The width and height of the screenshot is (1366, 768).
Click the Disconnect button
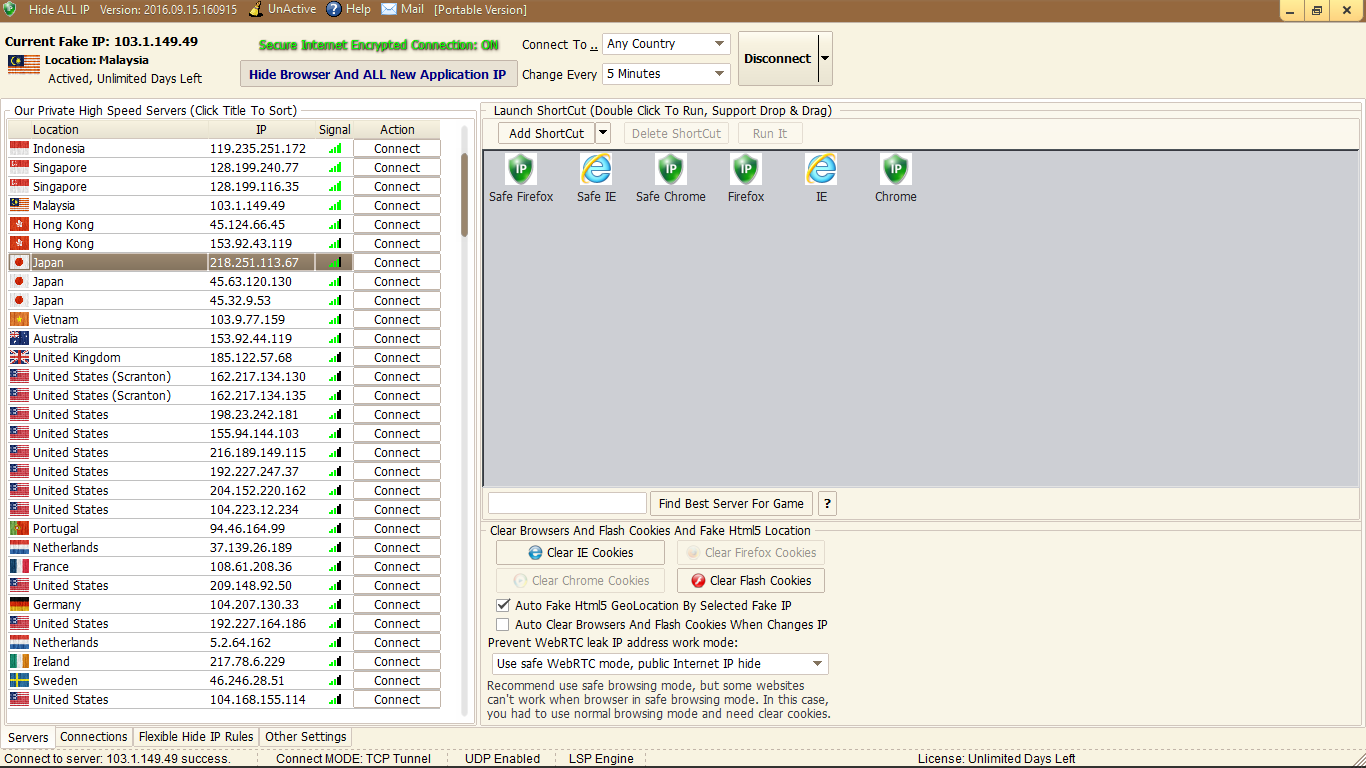777,58
